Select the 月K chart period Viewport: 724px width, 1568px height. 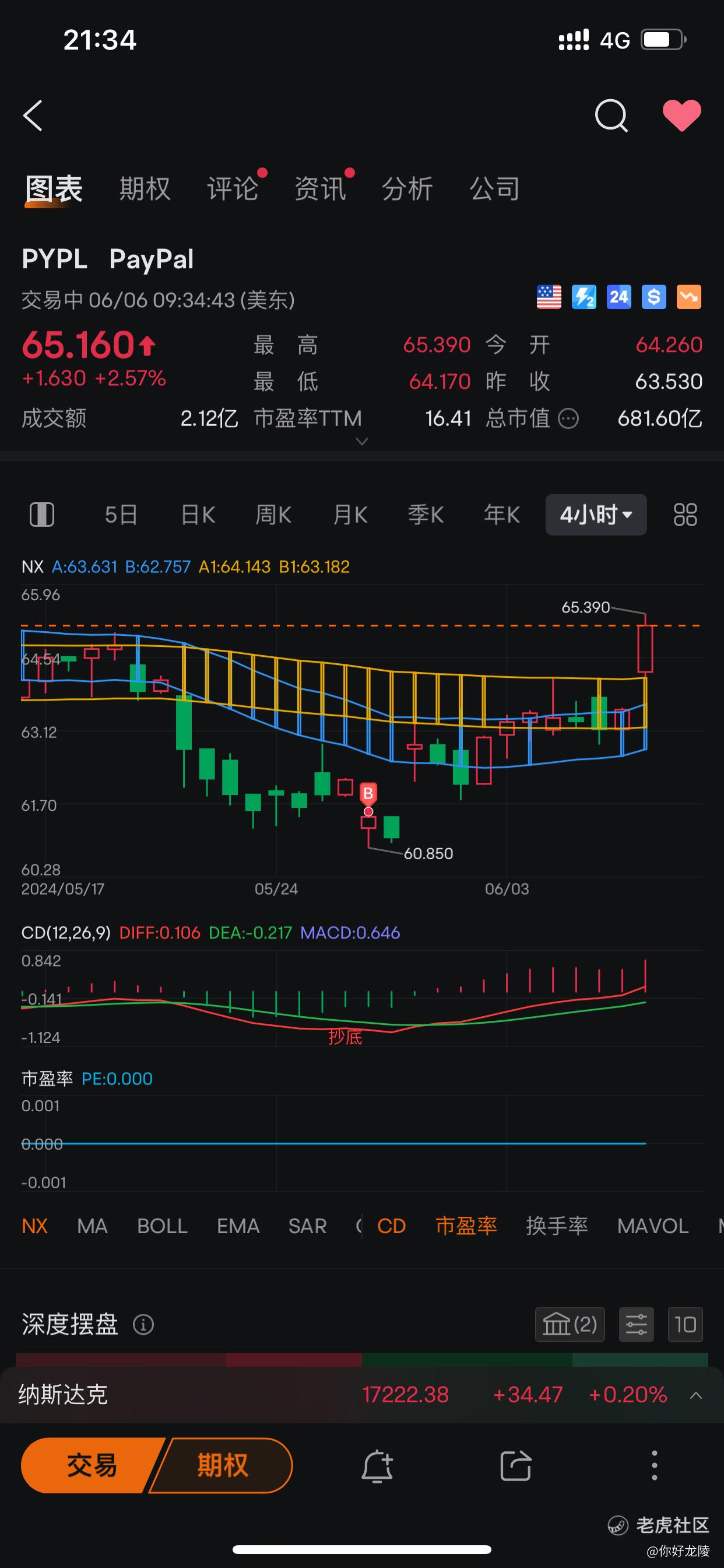(350, 515)
